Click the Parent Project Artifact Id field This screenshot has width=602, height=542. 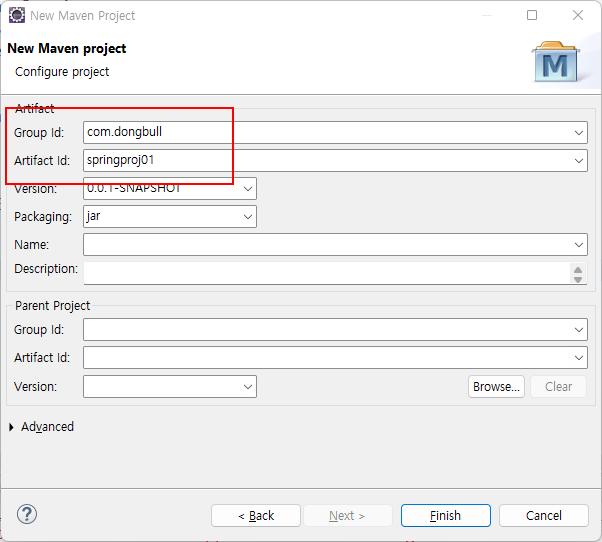[x=335, y=358]
